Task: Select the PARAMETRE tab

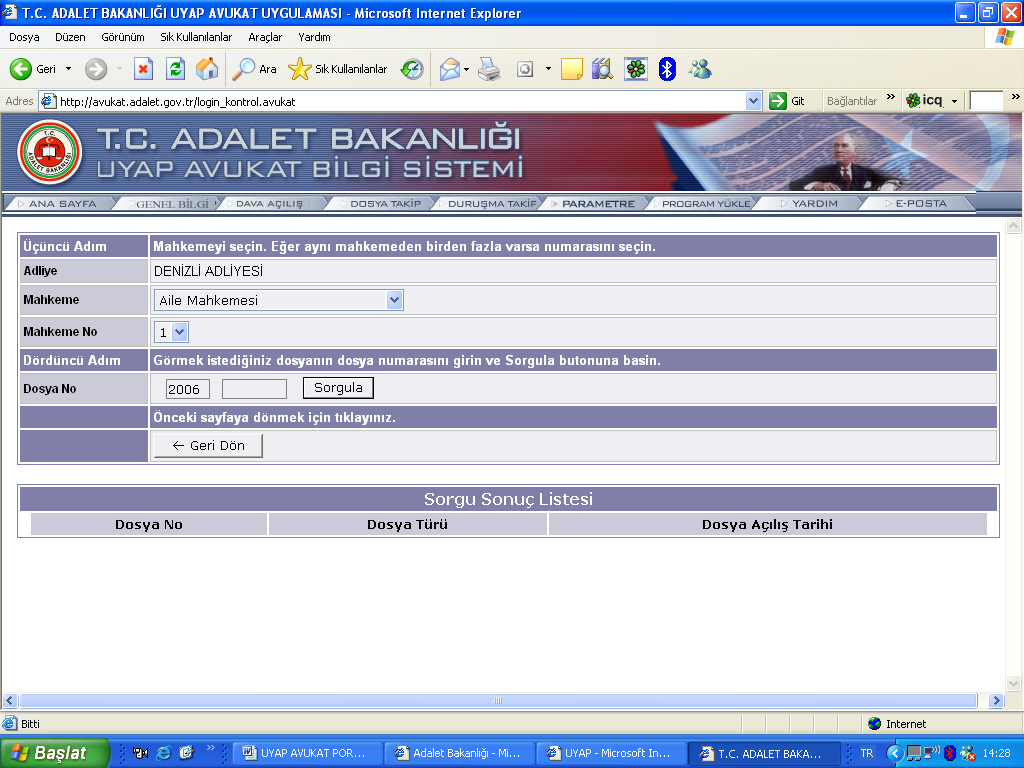Action: (598, 204)
